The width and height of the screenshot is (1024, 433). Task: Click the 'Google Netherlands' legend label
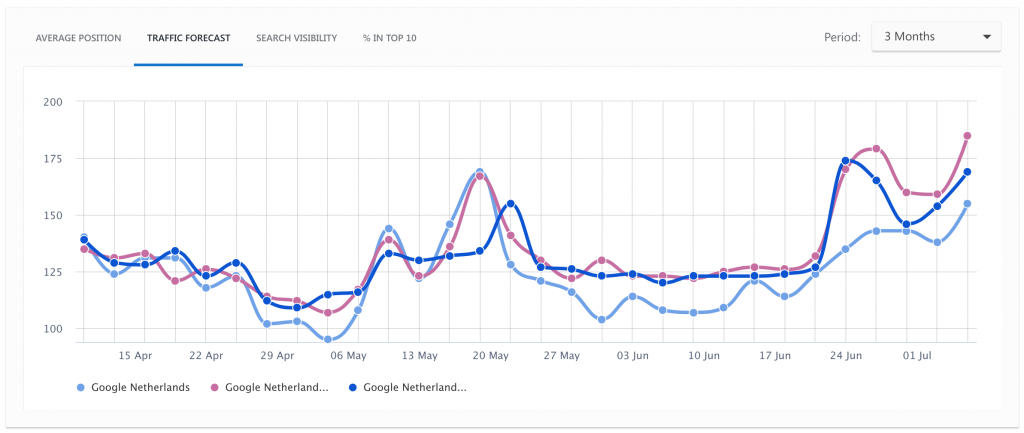(140, 387)
